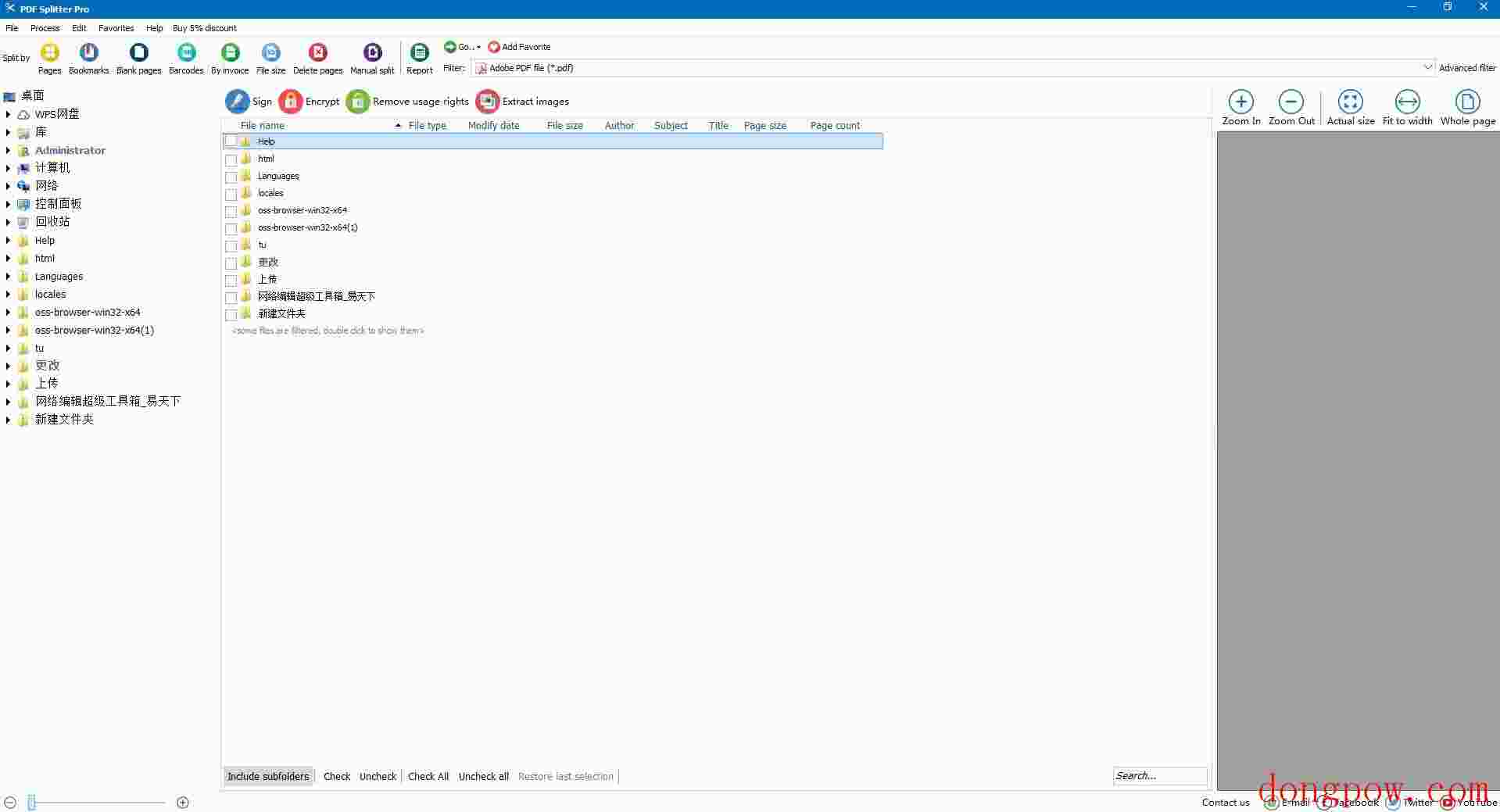Open the File menu
This screenshot has width=1500, height=812.
coord(12,28)
